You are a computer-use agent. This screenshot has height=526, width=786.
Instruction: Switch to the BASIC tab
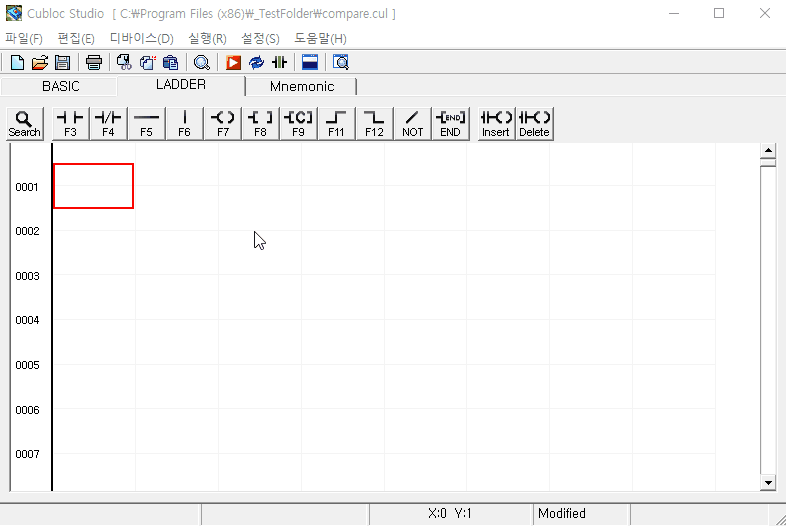pyautogui.click(x=60, y=86)
